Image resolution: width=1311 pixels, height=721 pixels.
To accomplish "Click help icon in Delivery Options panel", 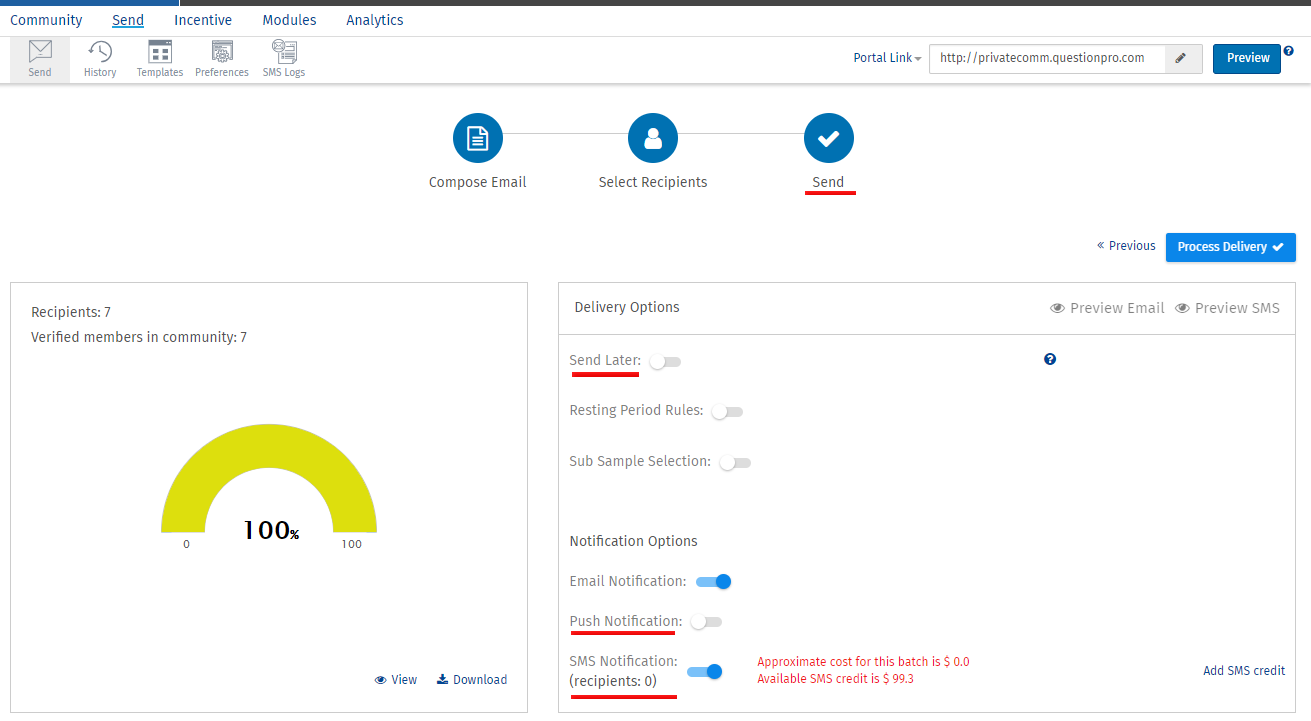I will click(x=1050, y=360).
